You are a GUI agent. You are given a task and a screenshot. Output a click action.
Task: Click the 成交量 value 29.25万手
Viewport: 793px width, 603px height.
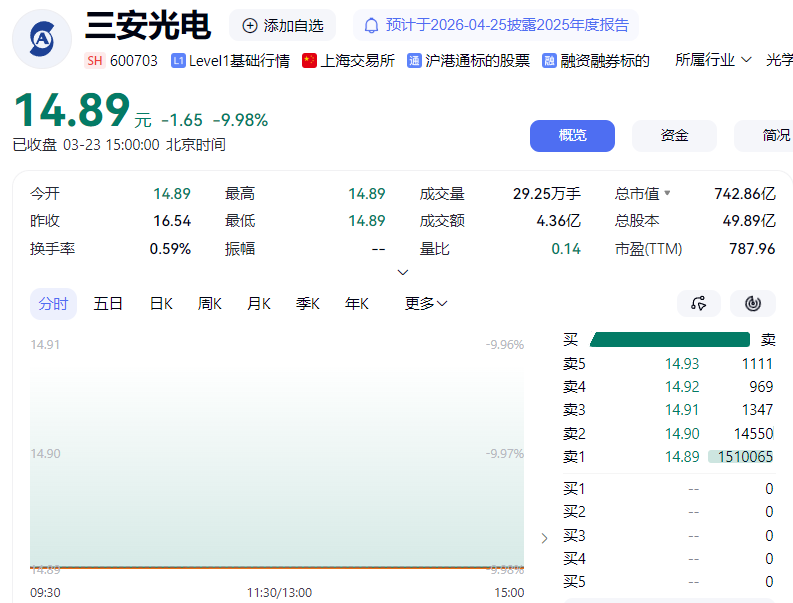pos(547,194)
